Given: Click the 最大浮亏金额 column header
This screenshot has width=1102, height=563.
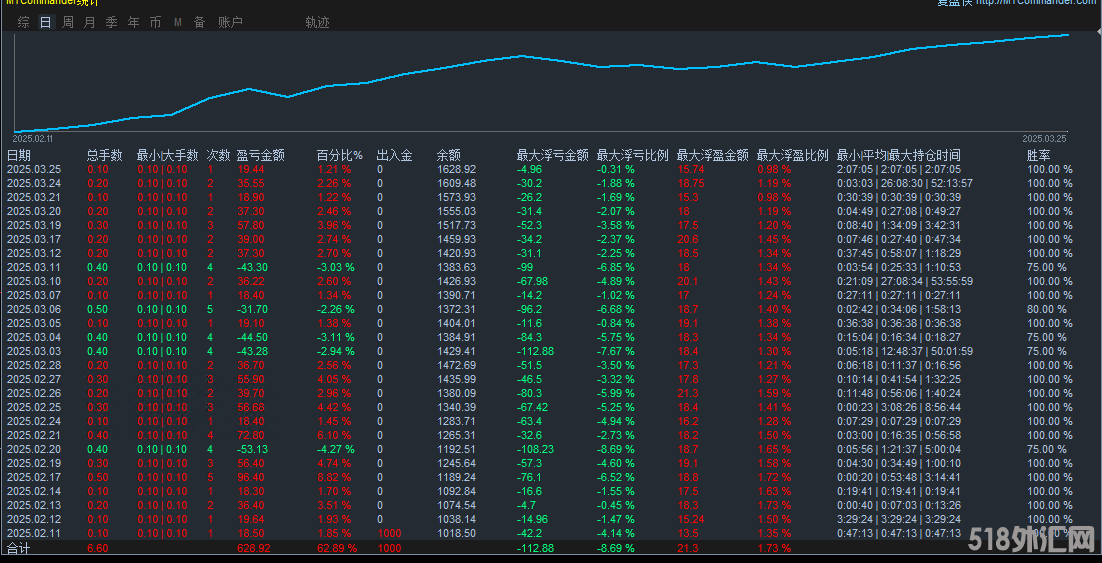Looking at the screenshot, I should point(552,155).
